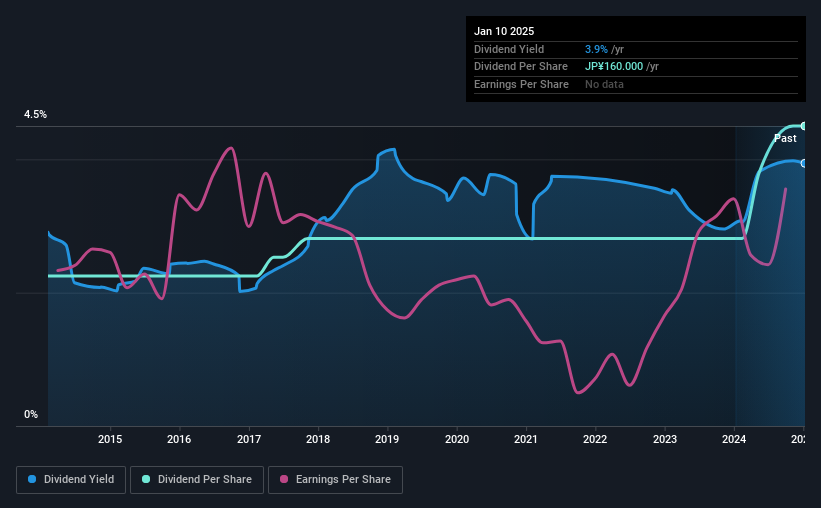This screenshot has height=508, width=821.
Task: Toggle the Dividend Per Share legend button
Action: [197, 480]
